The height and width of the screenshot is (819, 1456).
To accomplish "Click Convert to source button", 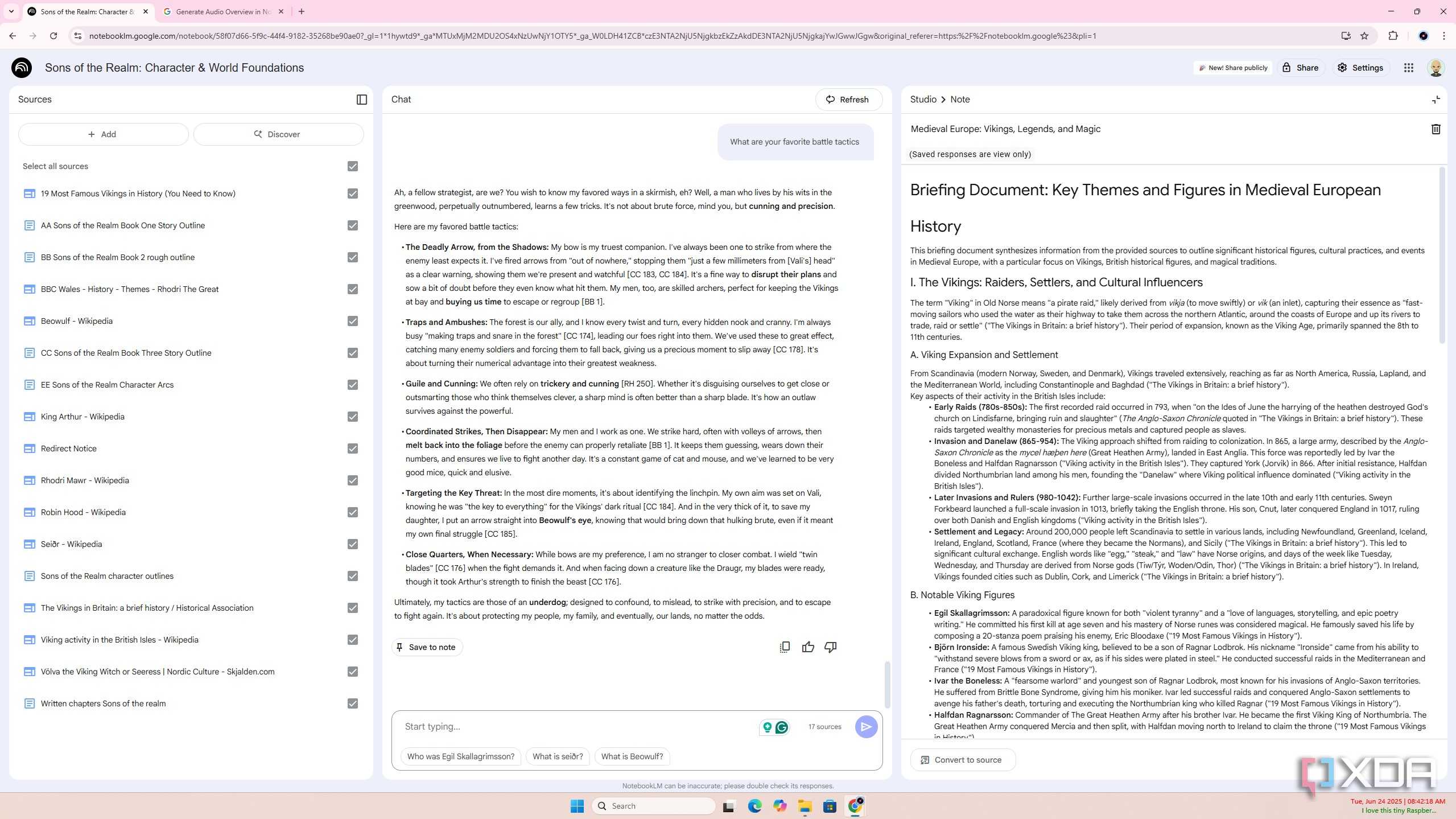I will click(x=963, y=760).
